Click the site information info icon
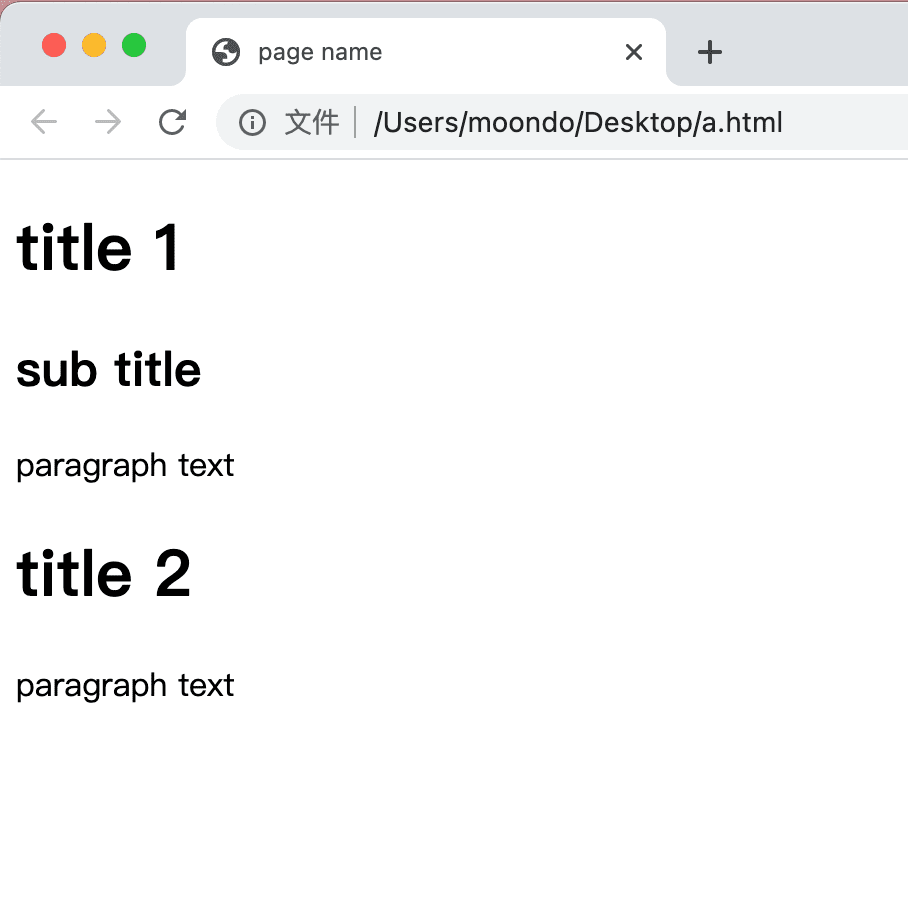The height and width of the screenshot is (924, 908). pyautogui.click(x=251, y=122)
